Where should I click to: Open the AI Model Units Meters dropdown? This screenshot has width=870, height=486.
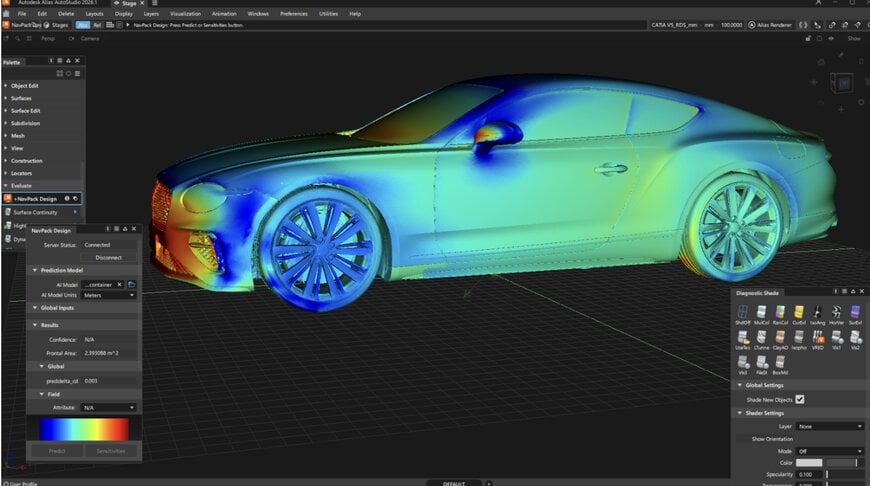(x=109, y=295)
